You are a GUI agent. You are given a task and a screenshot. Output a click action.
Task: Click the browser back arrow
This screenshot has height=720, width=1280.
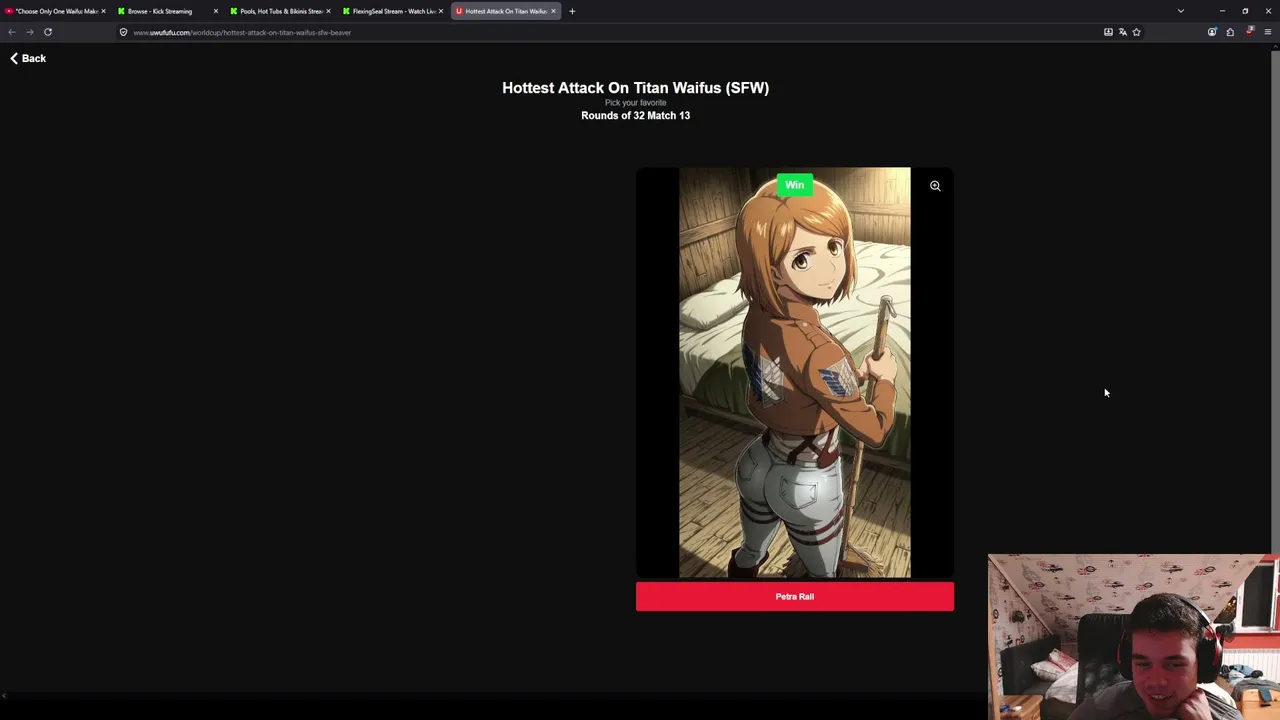tap(12, 32)
